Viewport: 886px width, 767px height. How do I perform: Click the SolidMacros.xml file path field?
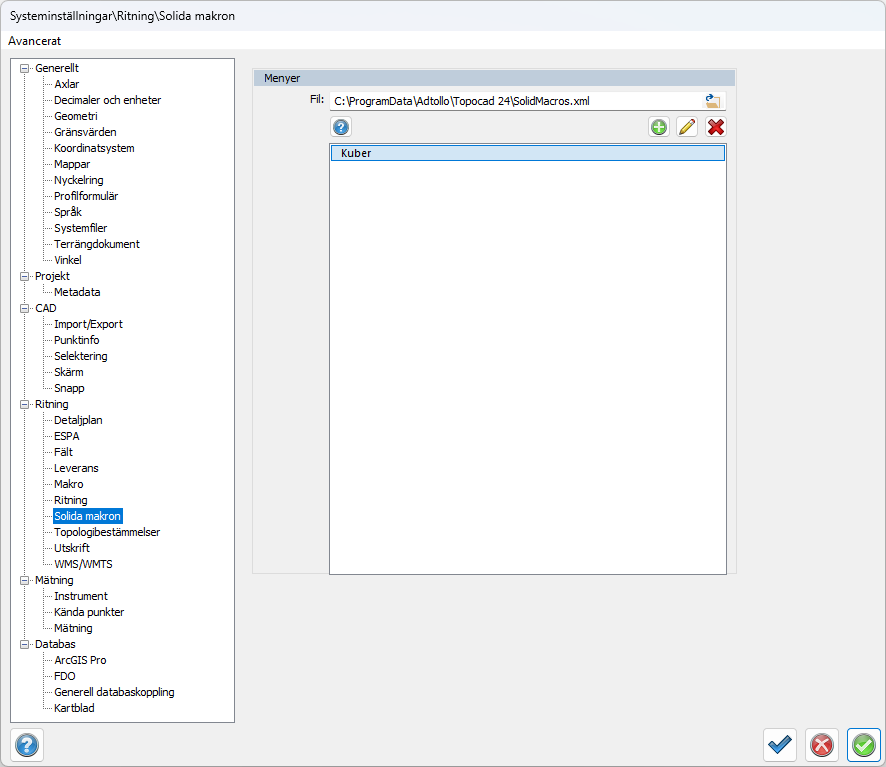[515, 101]
